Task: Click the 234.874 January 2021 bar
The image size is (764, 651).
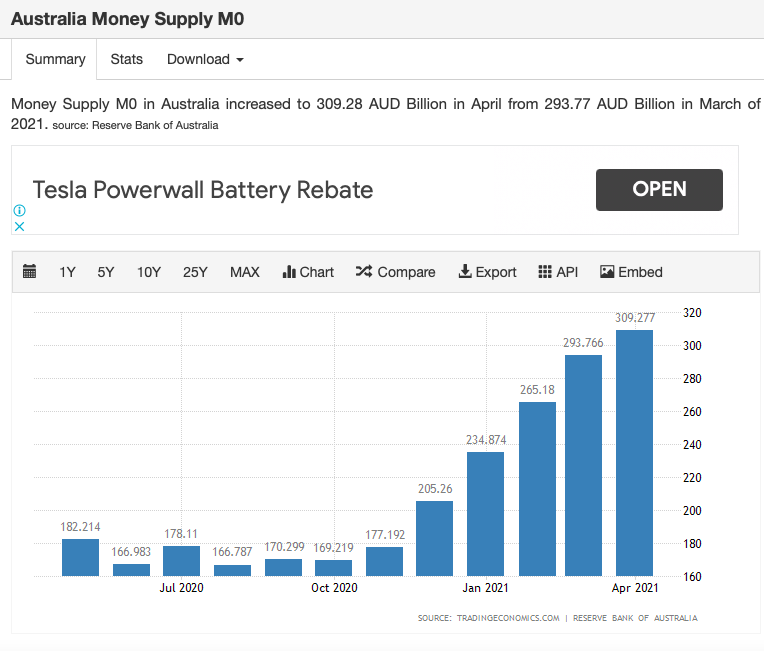Action: coord(486,514)
